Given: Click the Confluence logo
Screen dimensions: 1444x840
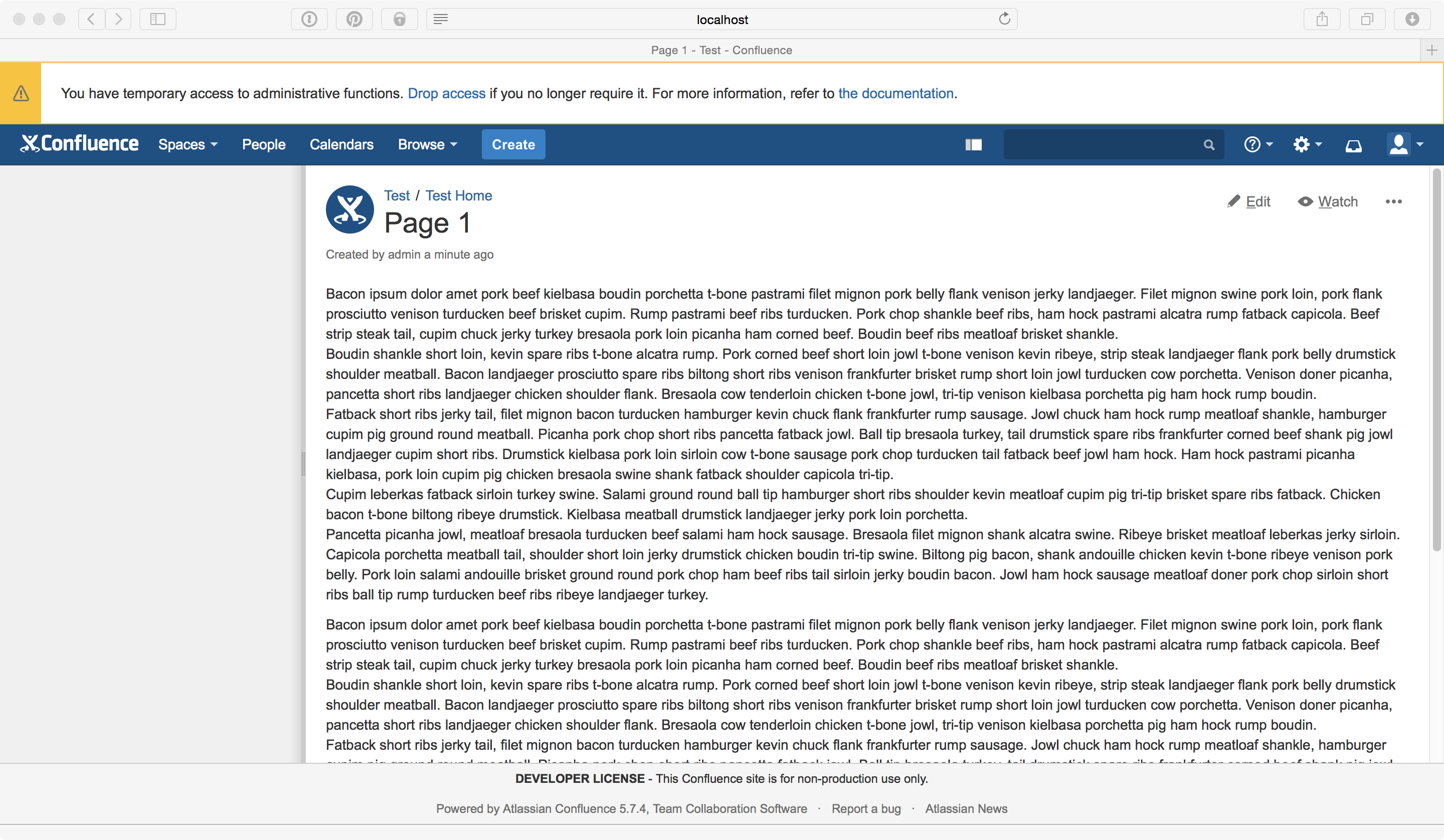Looking at the screenshot, I should pos(80,144).
